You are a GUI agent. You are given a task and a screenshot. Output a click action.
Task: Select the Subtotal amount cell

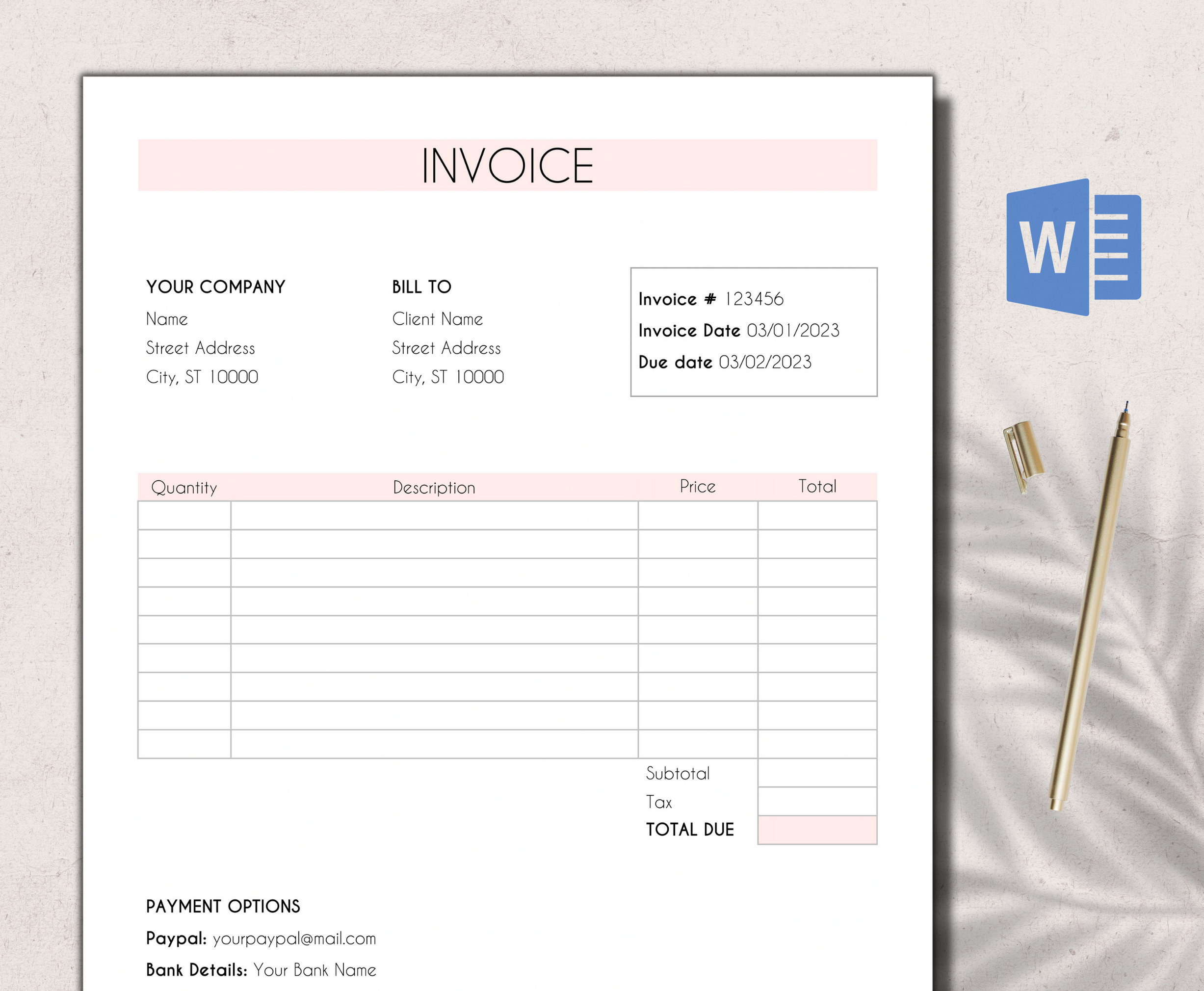(817, 773)
